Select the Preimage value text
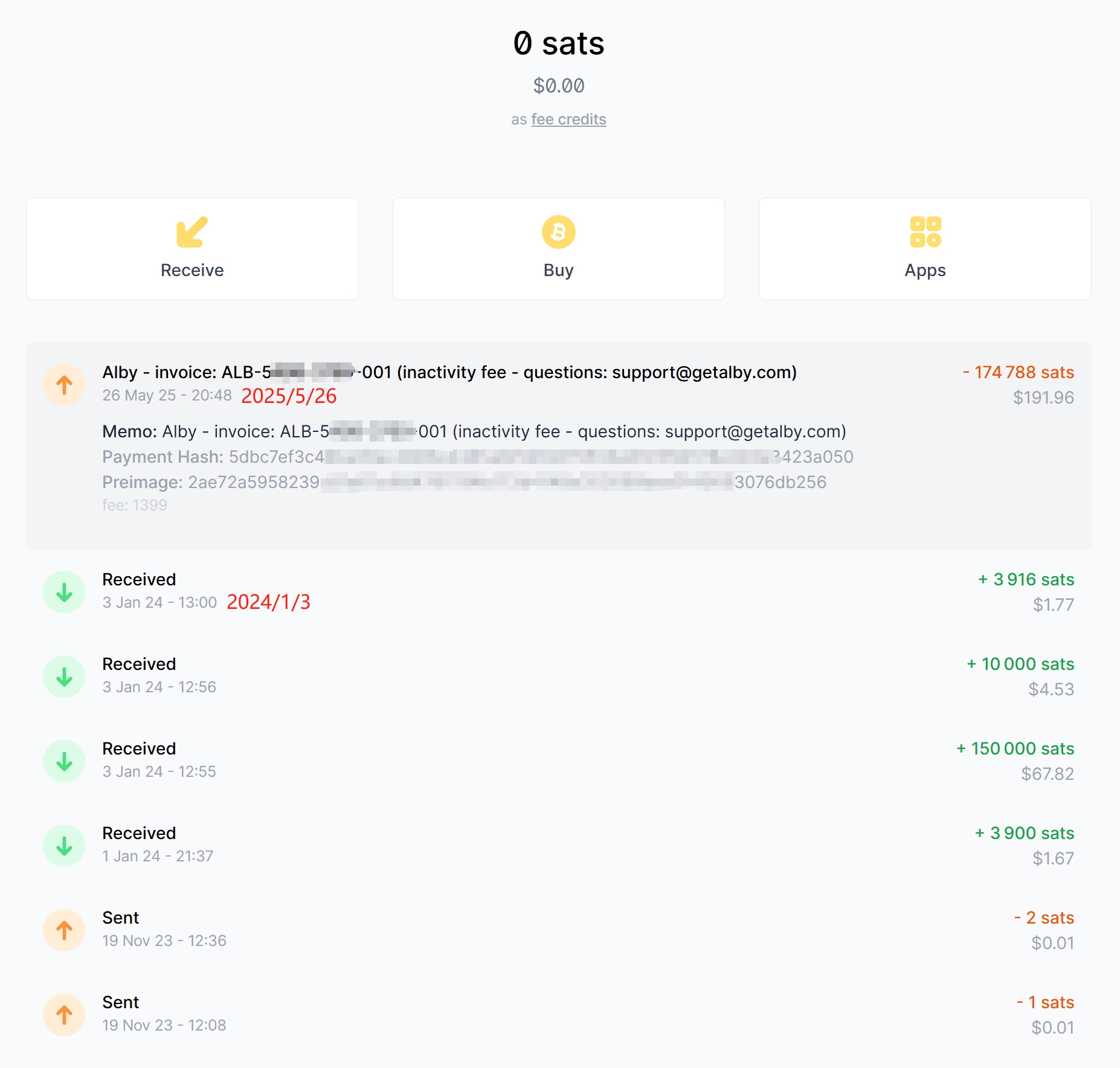This screenshot has height=1068, width=1120. (x=507, y=483)
